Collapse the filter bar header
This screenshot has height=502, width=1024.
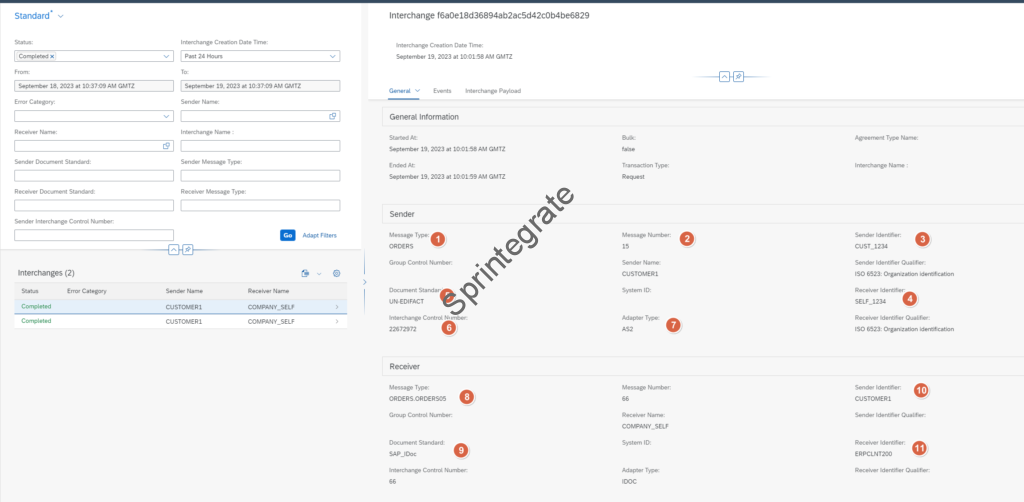point(174,249)
